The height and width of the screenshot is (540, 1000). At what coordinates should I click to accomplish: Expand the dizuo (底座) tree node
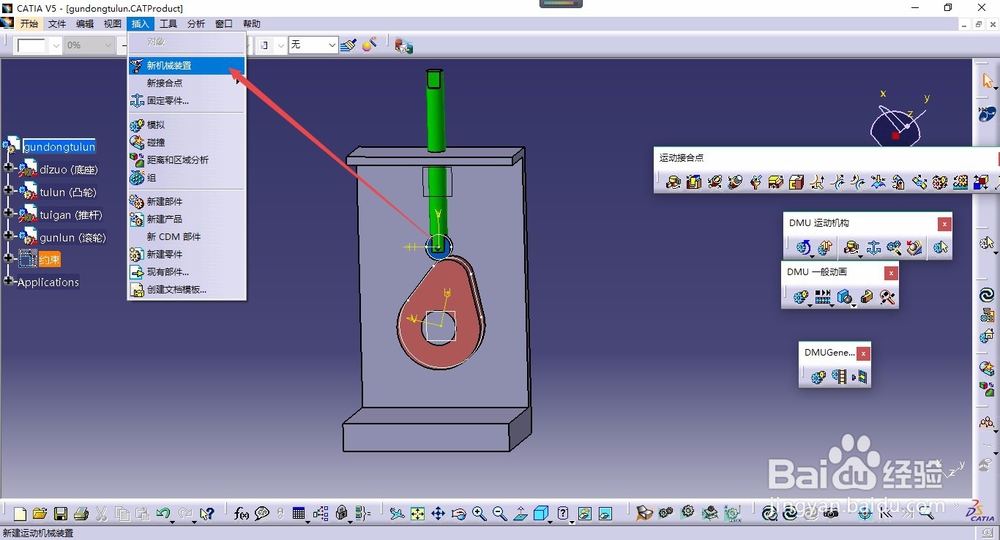point(8,168)
